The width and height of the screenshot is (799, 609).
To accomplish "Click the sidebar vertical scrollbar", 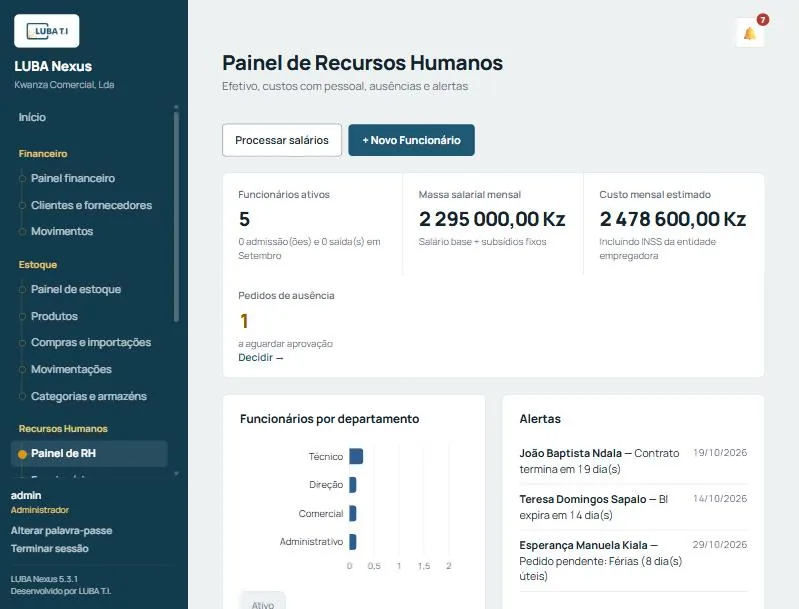I will coord(176,217).
